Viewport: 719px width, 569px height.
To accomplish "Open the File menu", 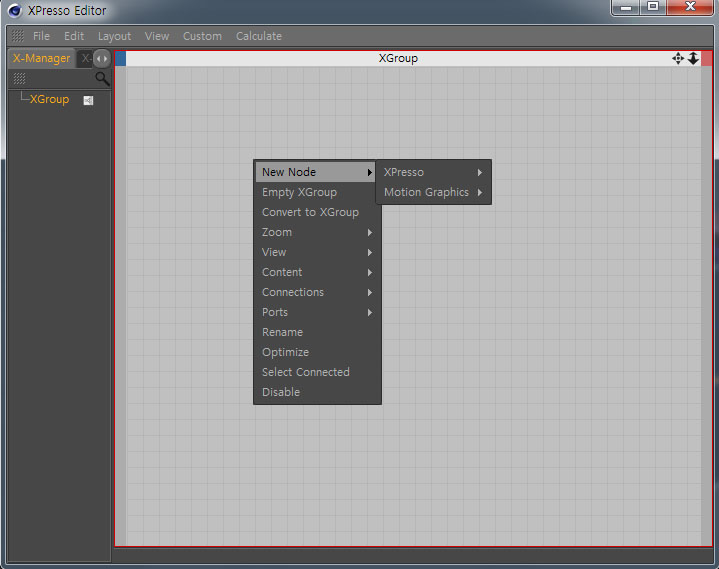I will [x=41, y=36].
